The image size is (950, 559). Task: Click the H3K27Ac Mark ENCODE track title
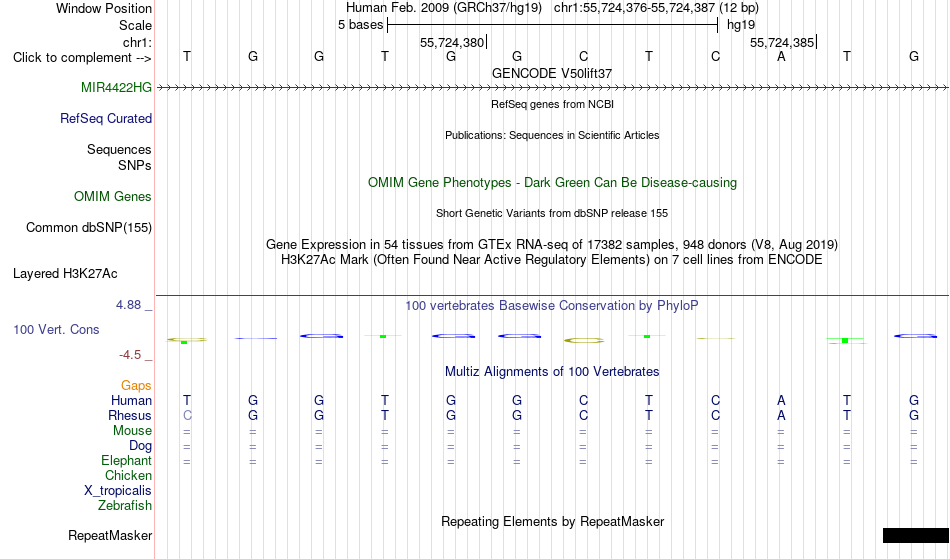(x=552, y=260)
